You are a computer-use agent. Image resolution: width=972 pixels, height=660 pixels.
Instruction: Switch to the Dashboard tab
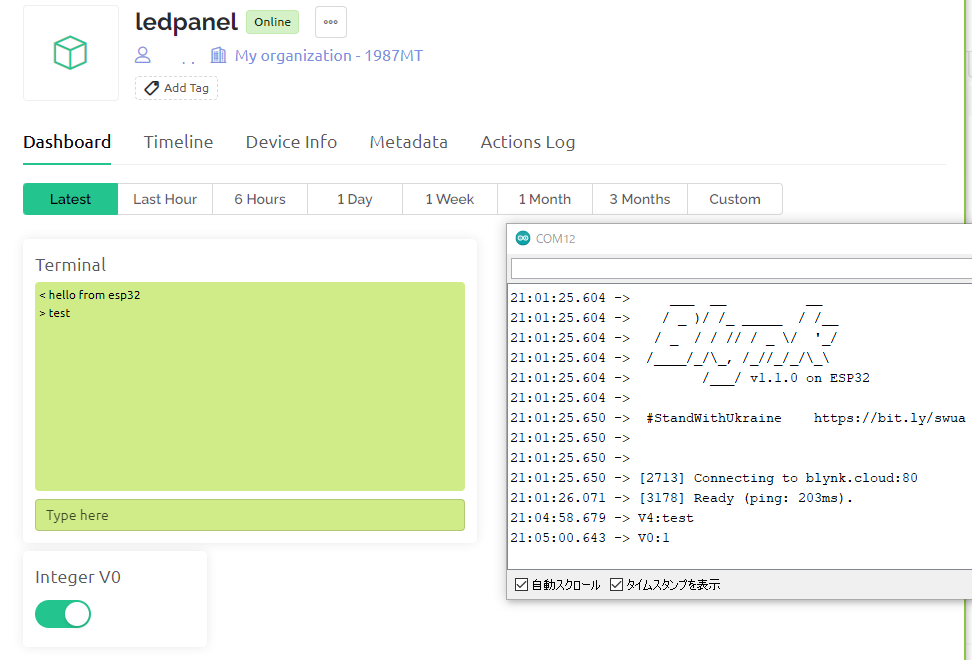pyautogui.click(x=67, y=142)
